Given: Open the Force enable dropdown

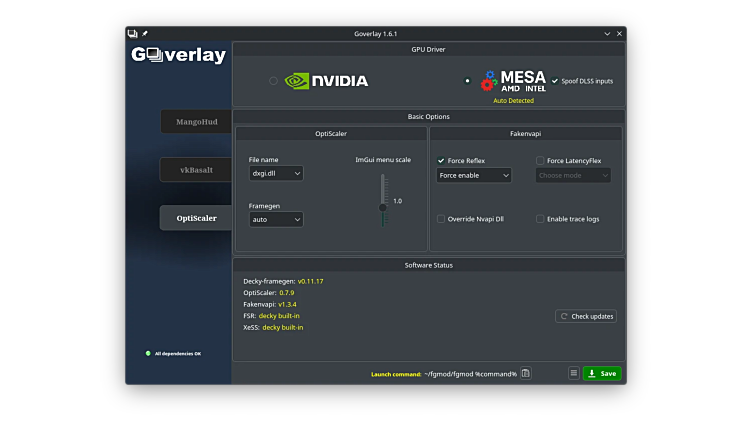Looking at the screenshot, I should pos(474,175).
